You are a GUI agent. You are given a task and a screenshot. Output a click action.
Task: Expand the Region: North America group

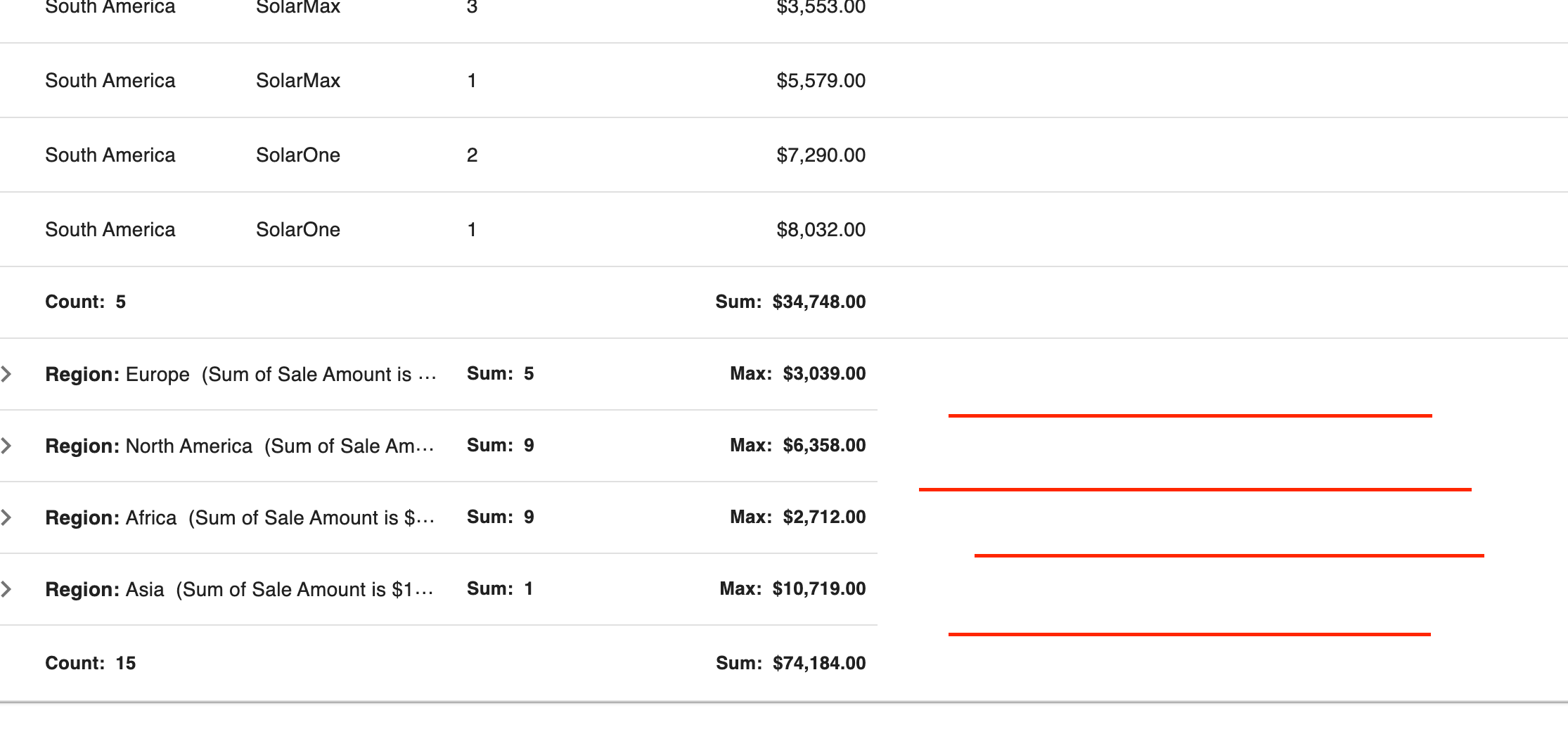(9, 445)
